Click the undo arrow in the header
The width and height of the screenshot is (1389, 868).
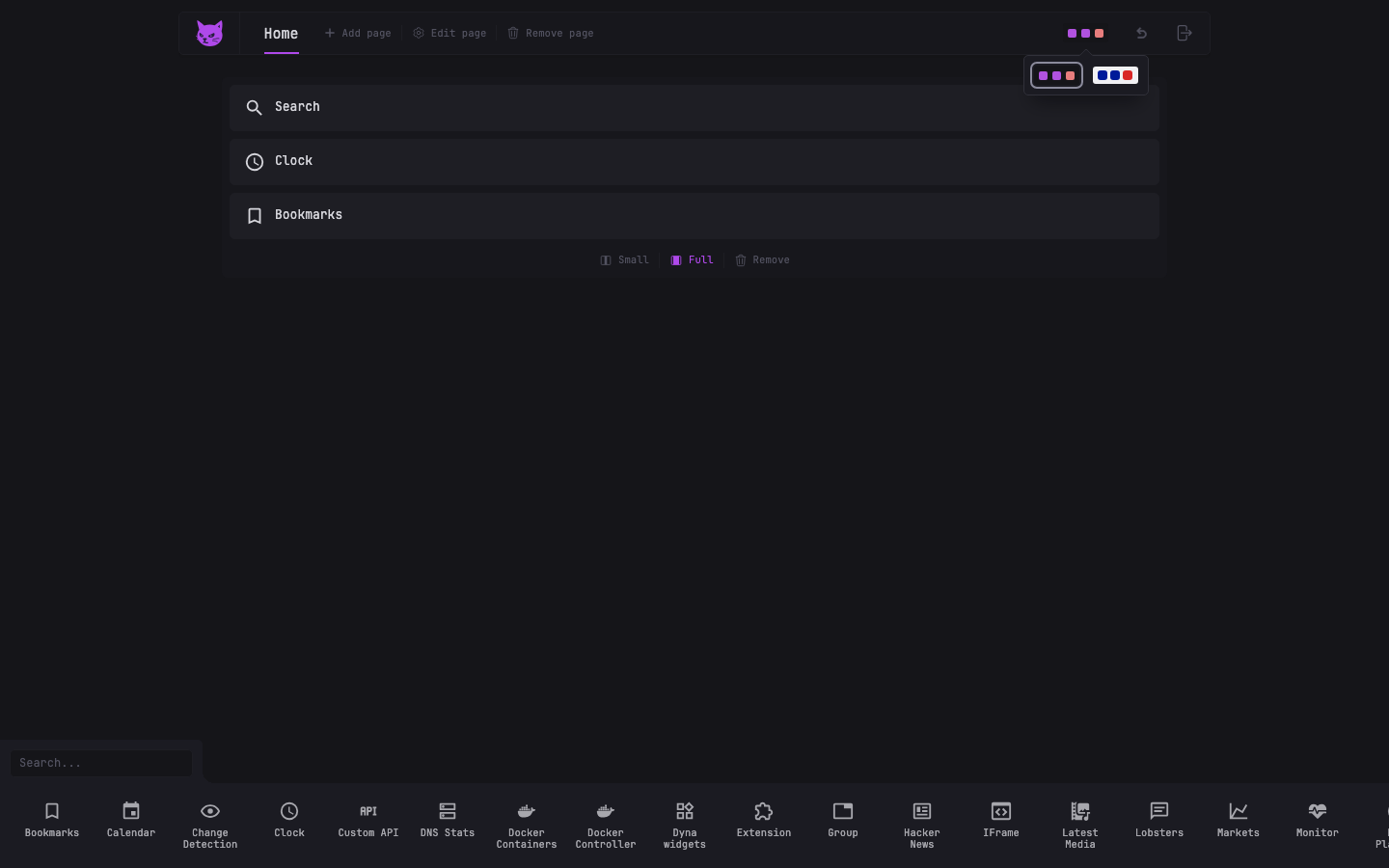point(1141,34)
